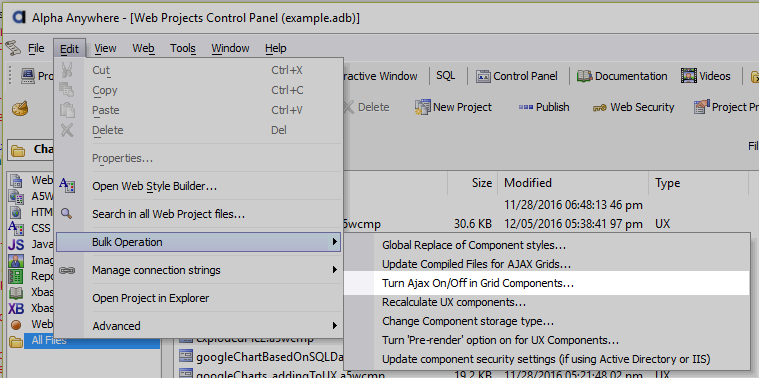Click the Images category icon in sidebar
Viewport: 759px width, 378px height.
point(16,260)
